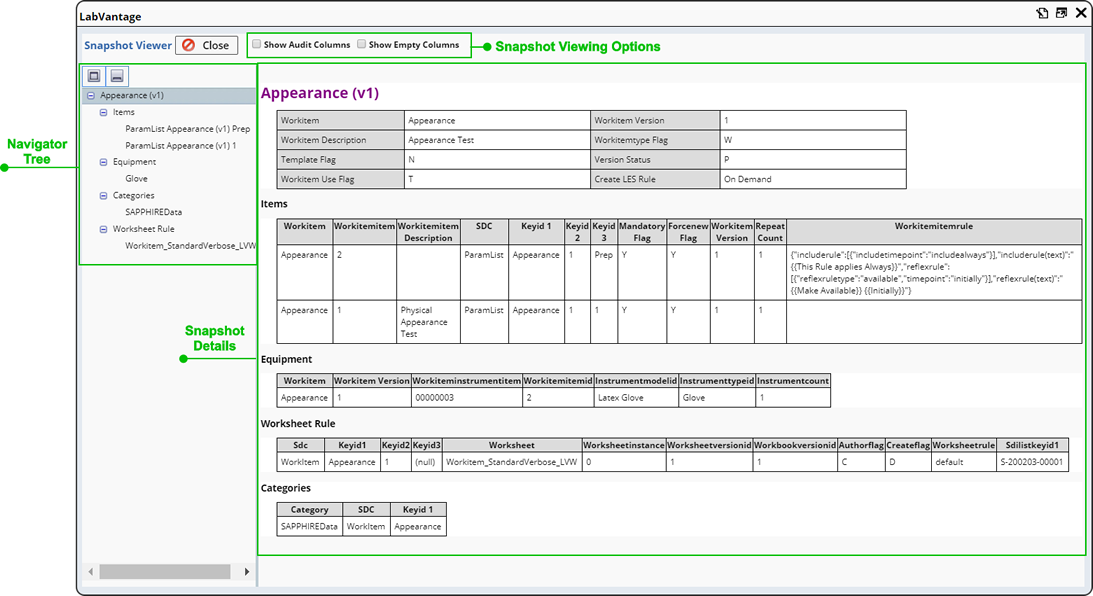Click the Physical Appearance Test cell
Image resolution: width=1093 pixels, height=596 pixels.
(428, 322)
